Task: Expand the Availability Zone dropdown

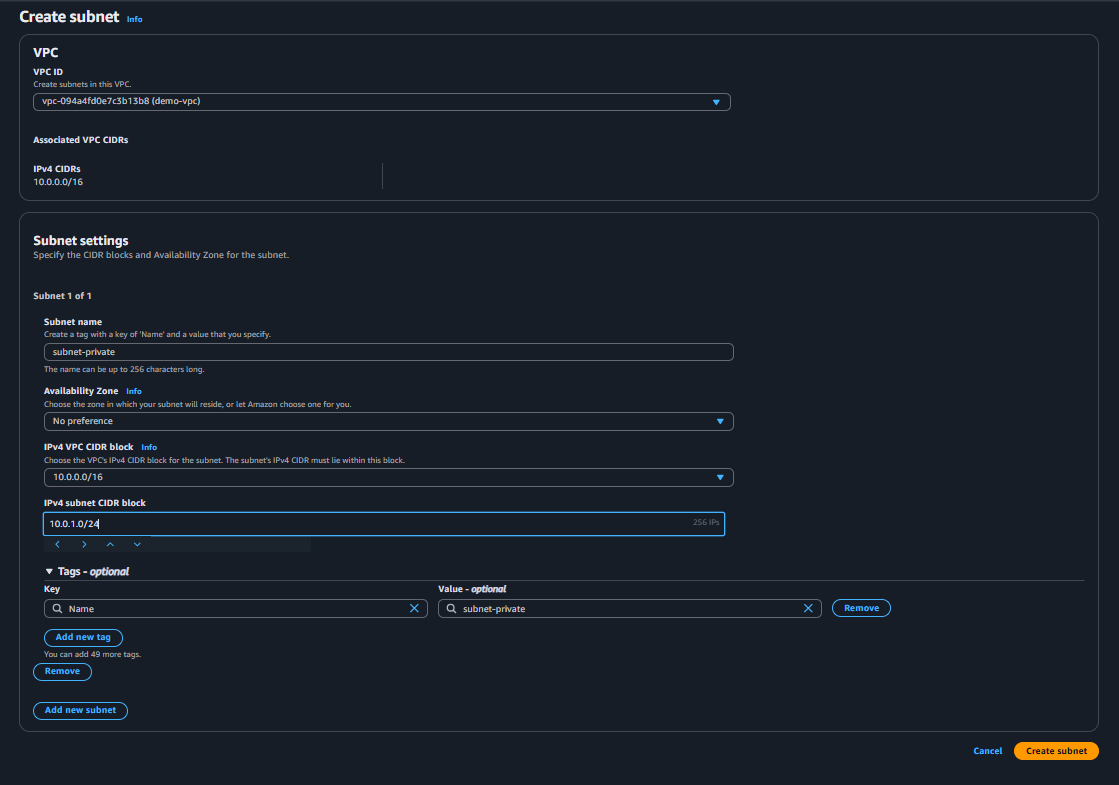Action: click(x=389, y=421)
